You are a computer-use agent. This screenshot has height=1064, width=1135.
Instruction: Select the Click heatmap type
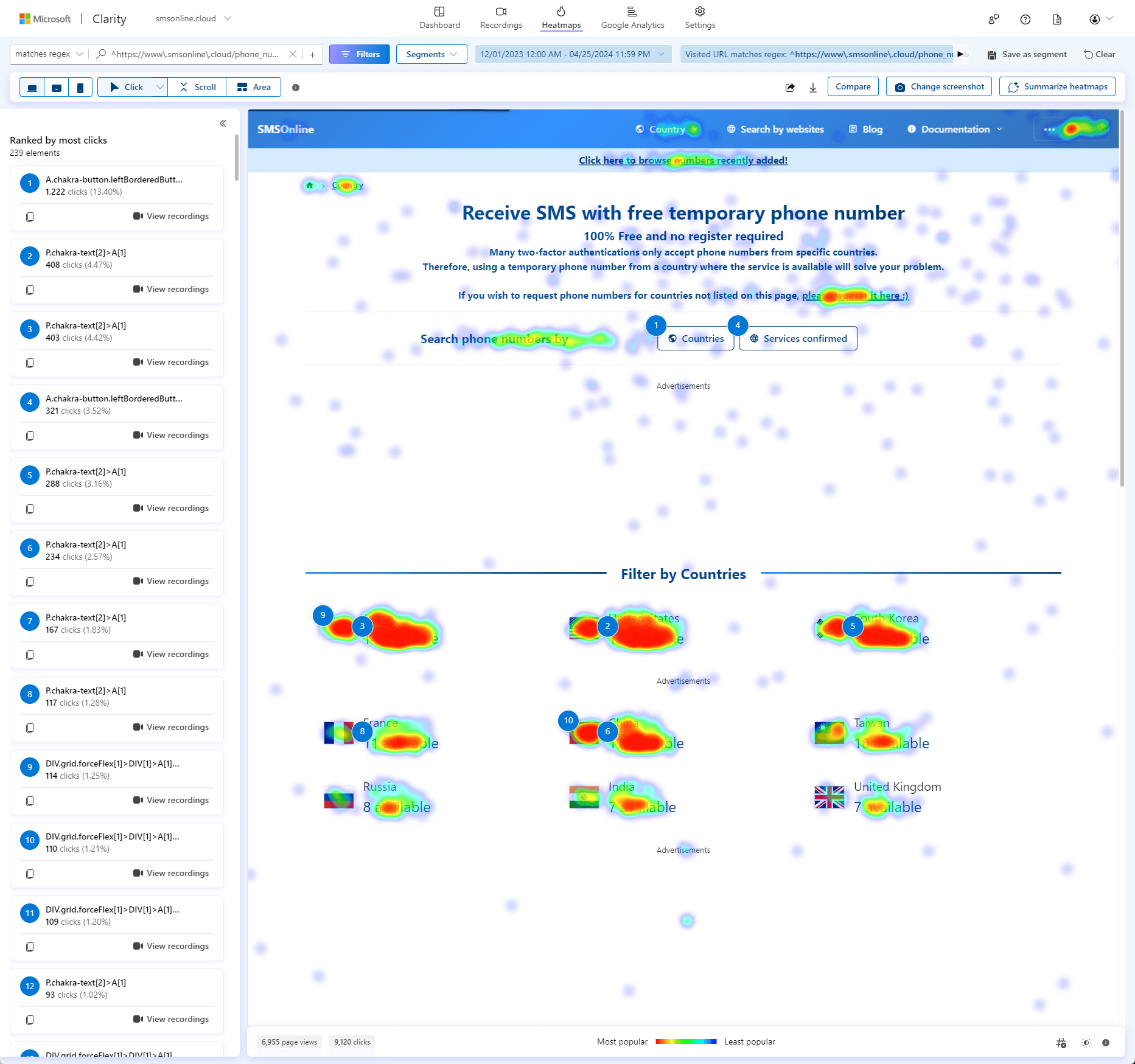(126, 87)
